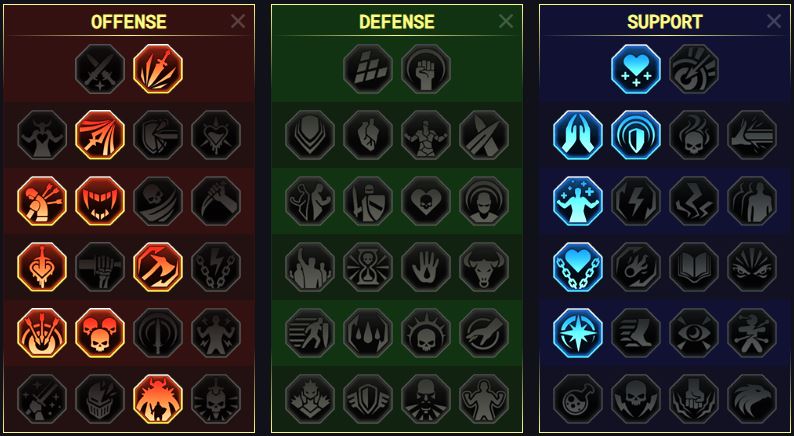
Task: Select the raised fist Defense mastery
Action: click(426, 69)
